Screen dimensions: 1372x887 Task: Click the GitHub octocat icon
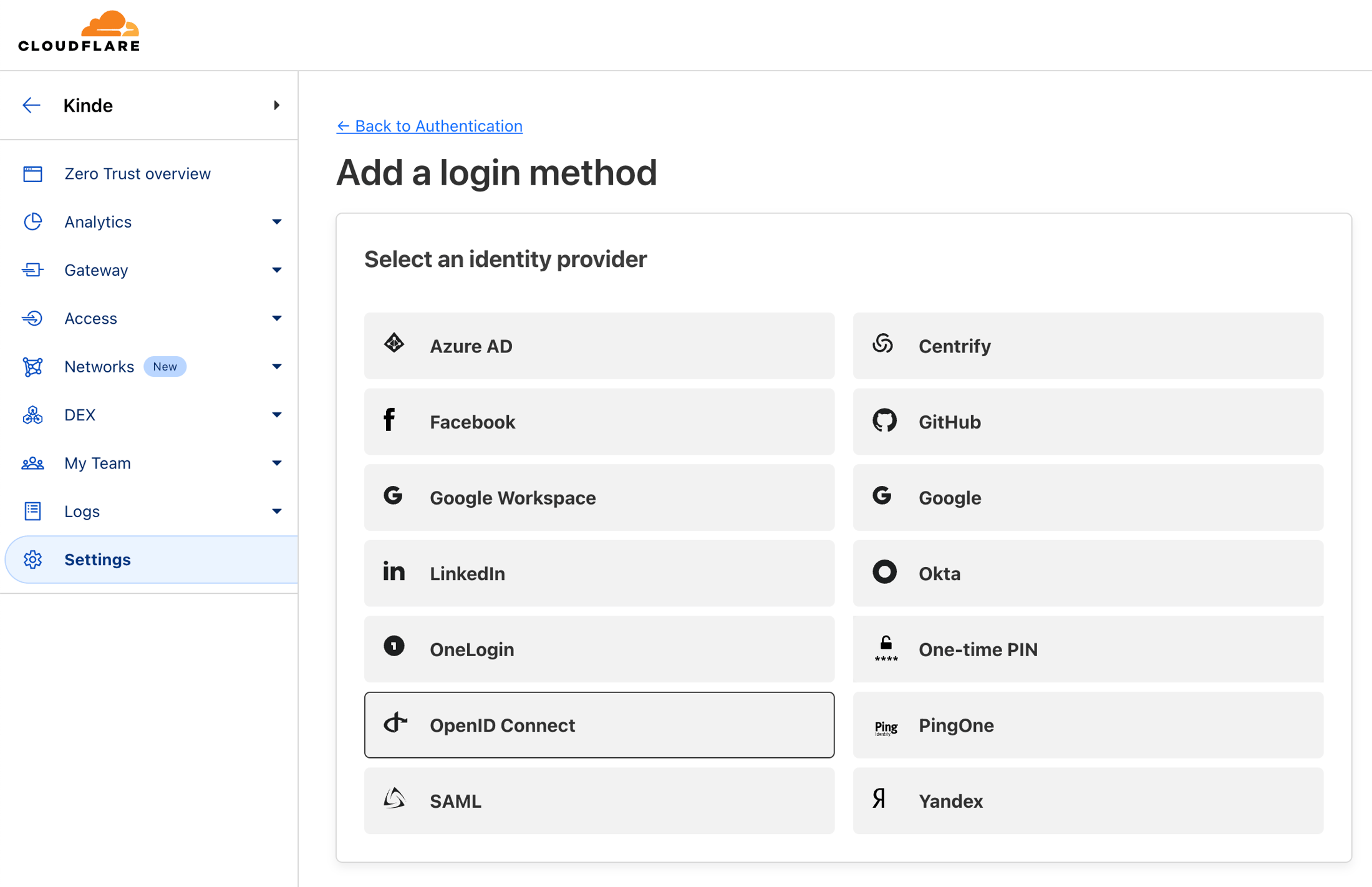click(884, 420)
